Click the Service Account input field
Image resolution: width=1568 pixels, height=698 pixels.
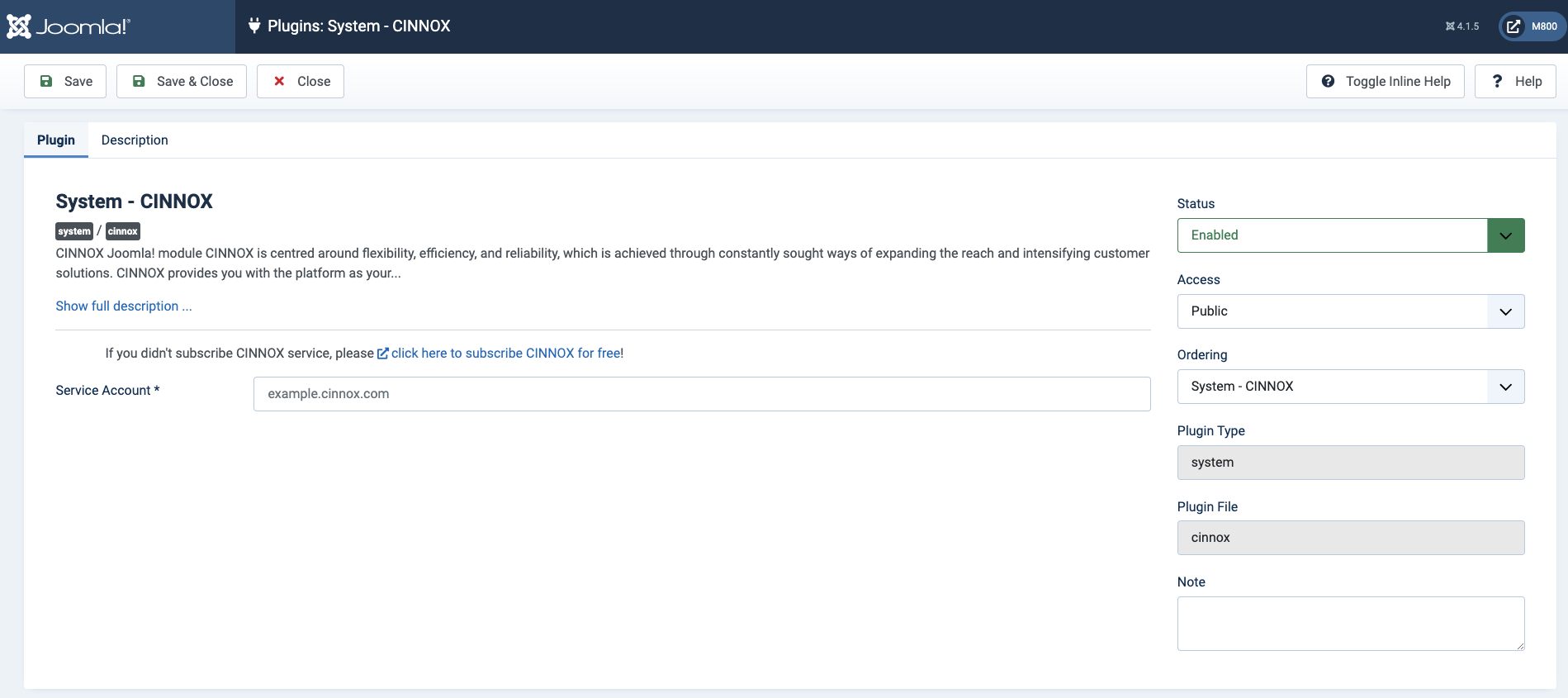pos(701,394)
